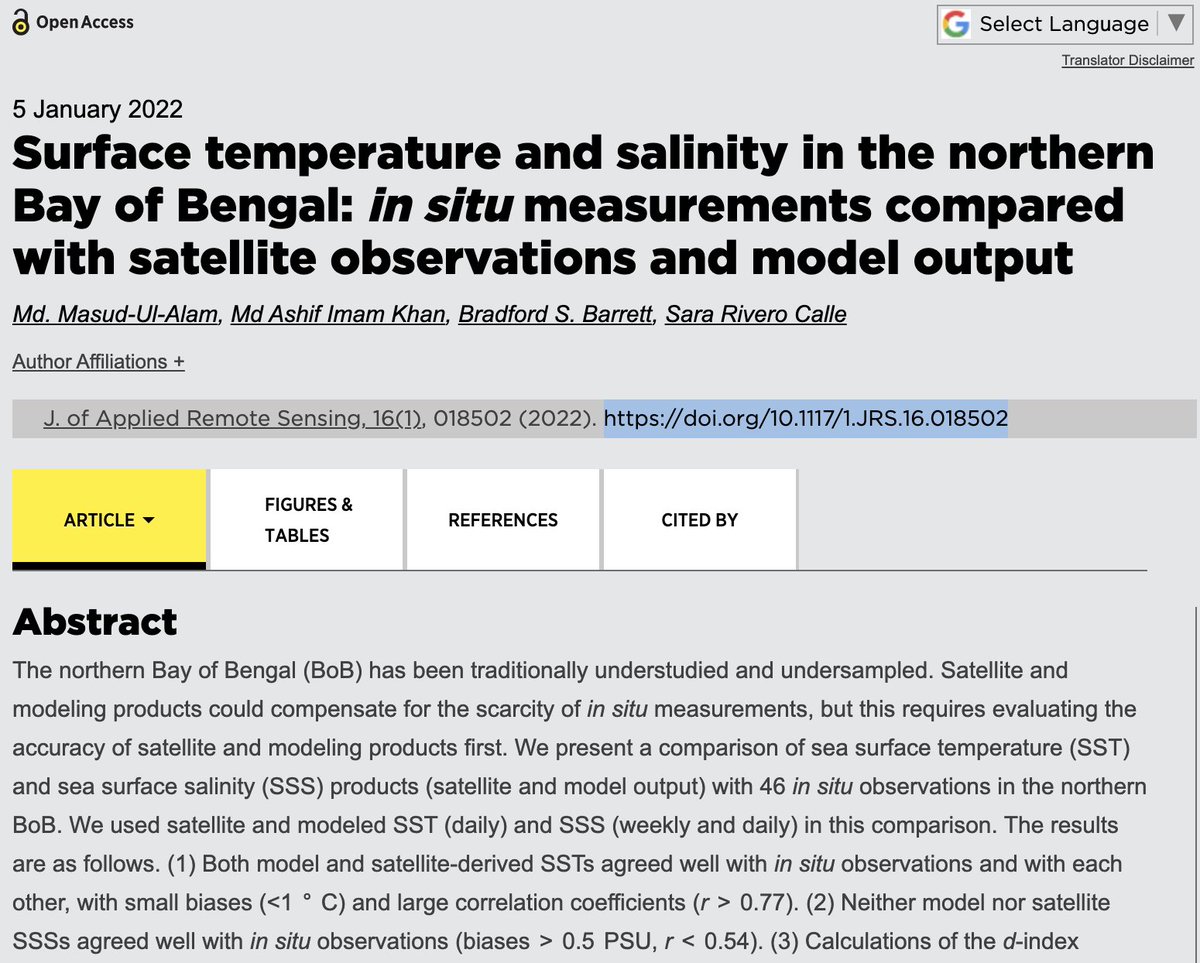Click the Open Access padlock icon

[x=20, y=22]
